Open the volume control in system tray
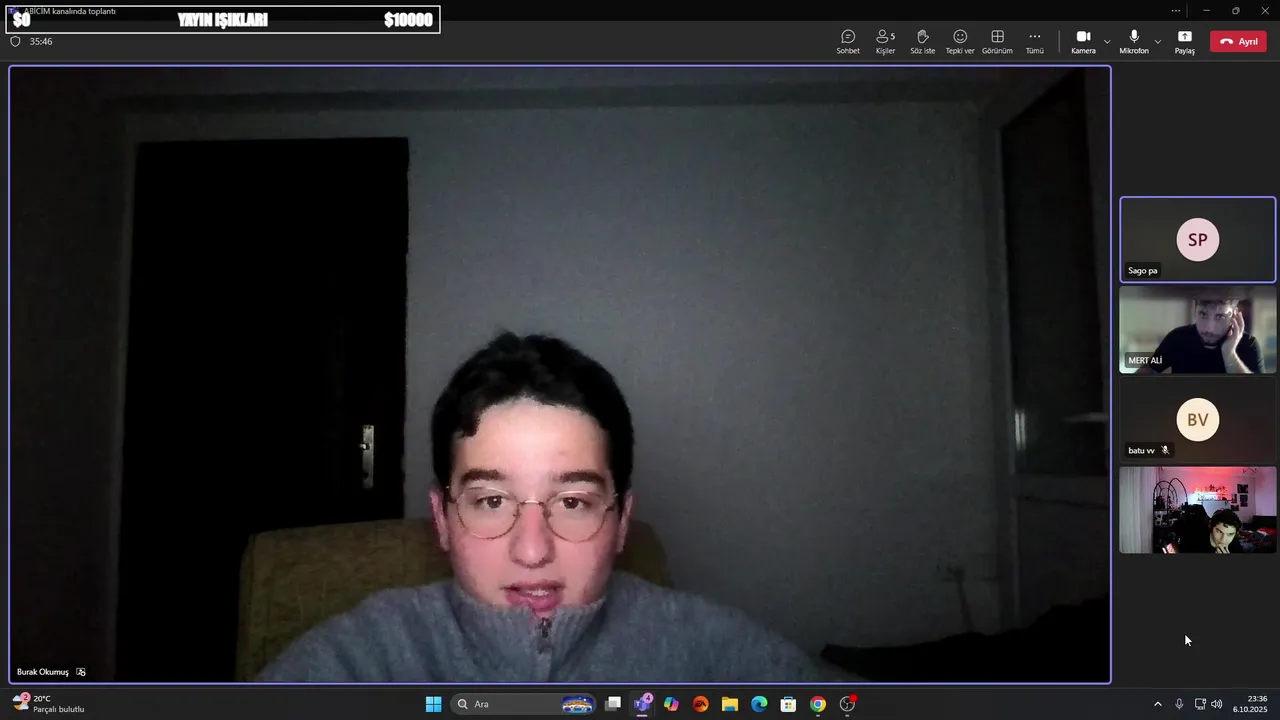 click(x=1217, y=704)
